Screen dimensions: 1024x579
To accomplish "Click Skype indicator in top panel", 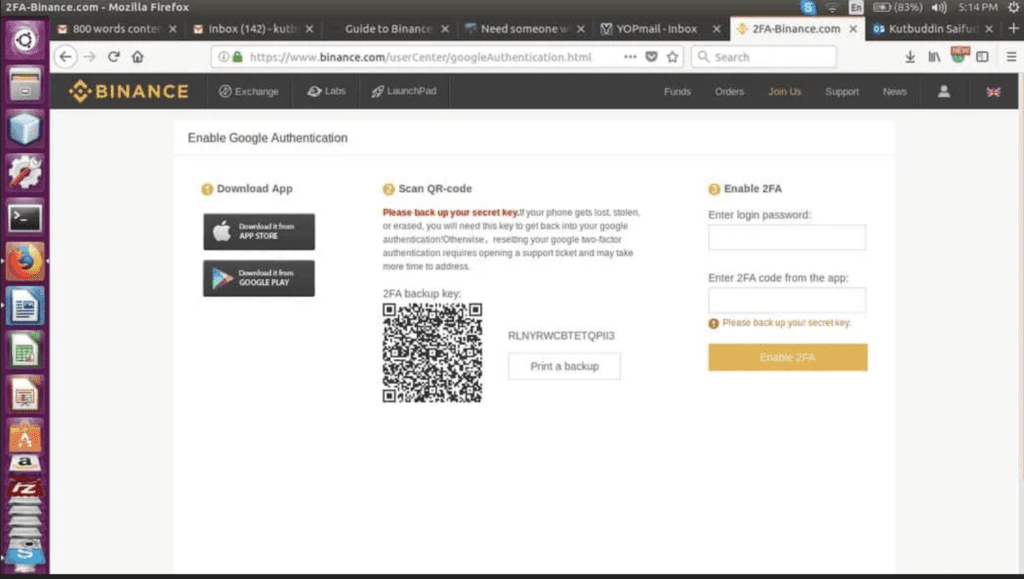I will point(808,7).
